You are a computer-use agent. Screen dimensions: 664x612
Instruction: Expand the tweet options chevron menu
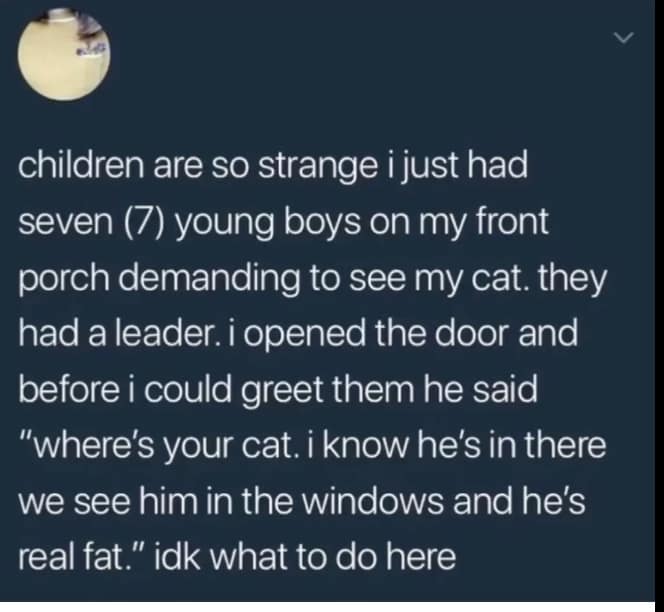(624, 37)
